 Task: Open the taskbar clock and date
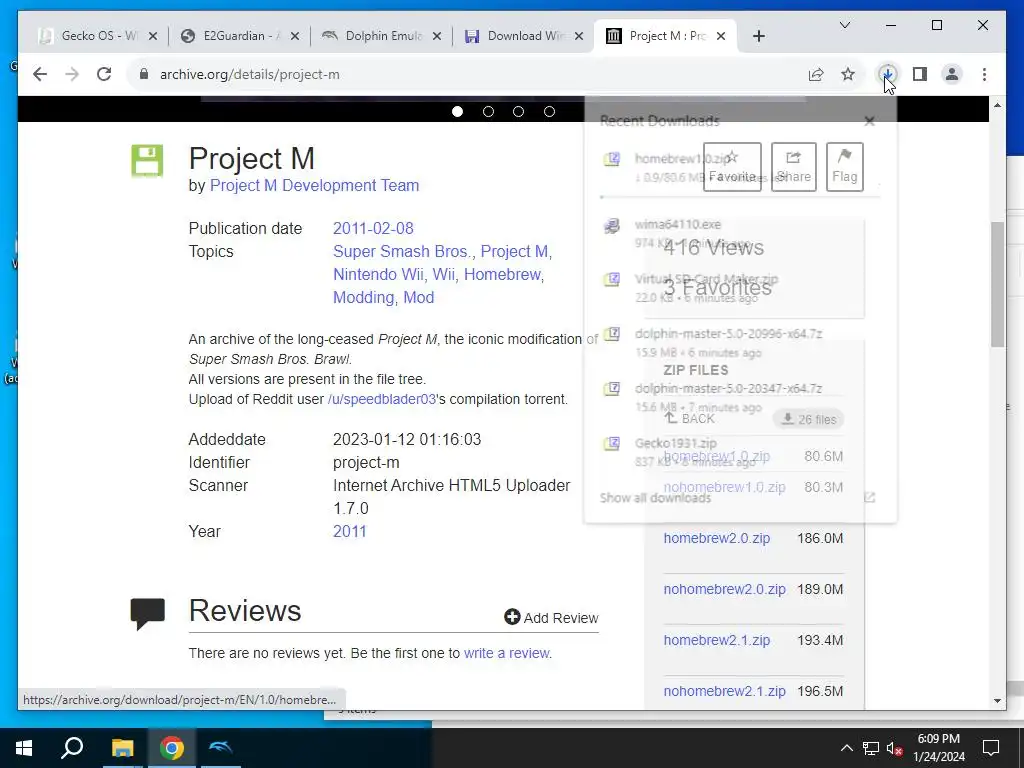[938, 748]
